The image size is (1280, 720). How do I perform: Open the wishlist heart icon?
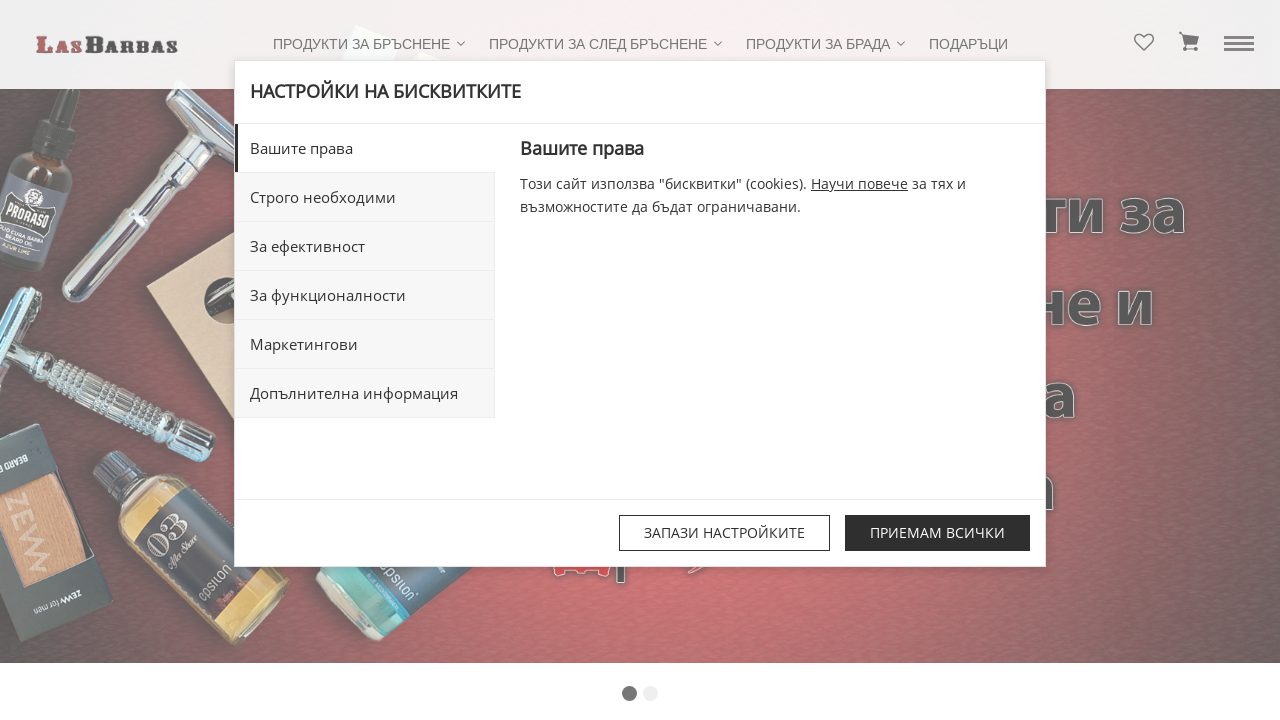point(1144,42)
